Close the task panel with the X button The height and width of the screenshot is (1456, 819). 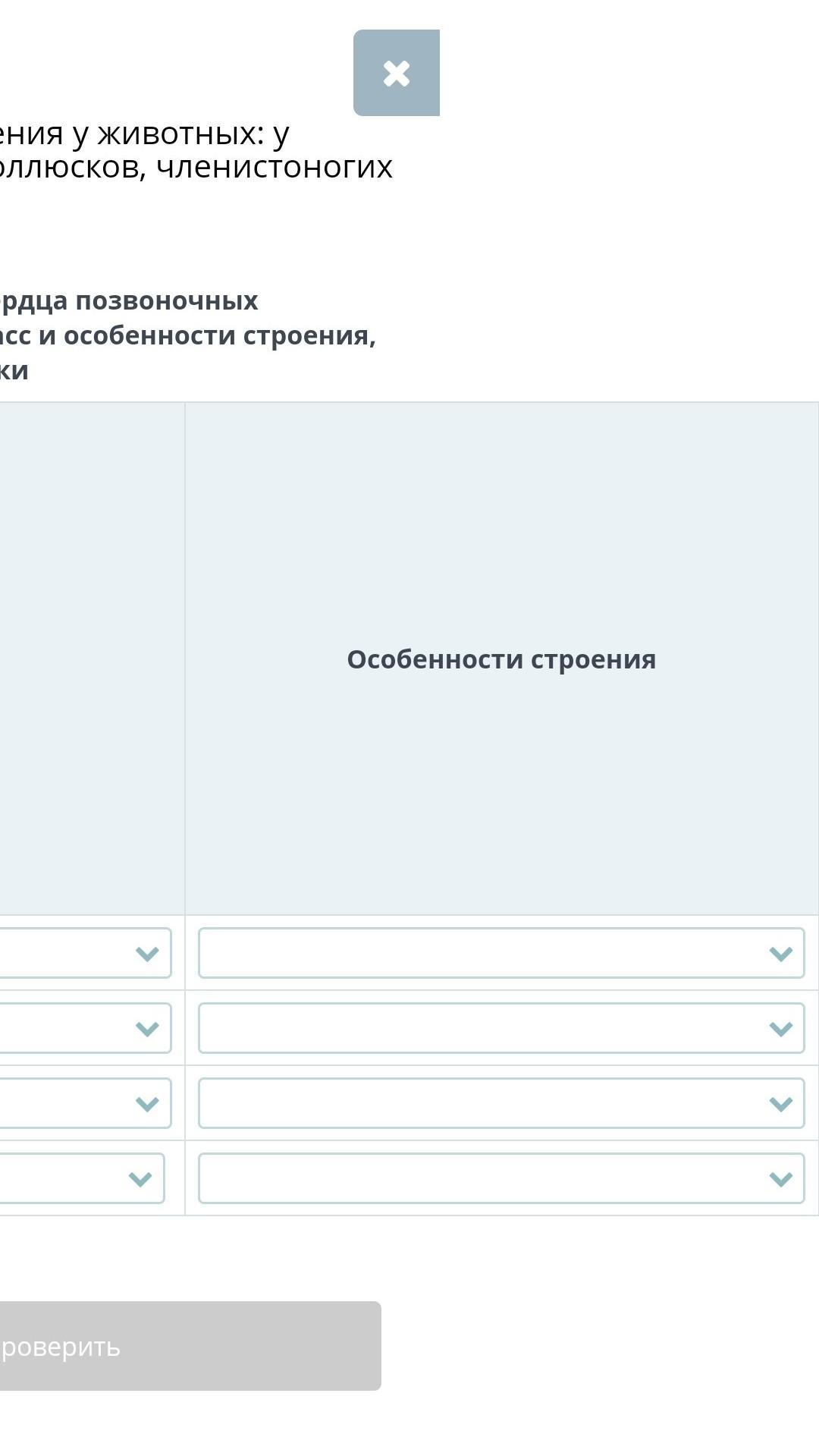coord(396,74)
